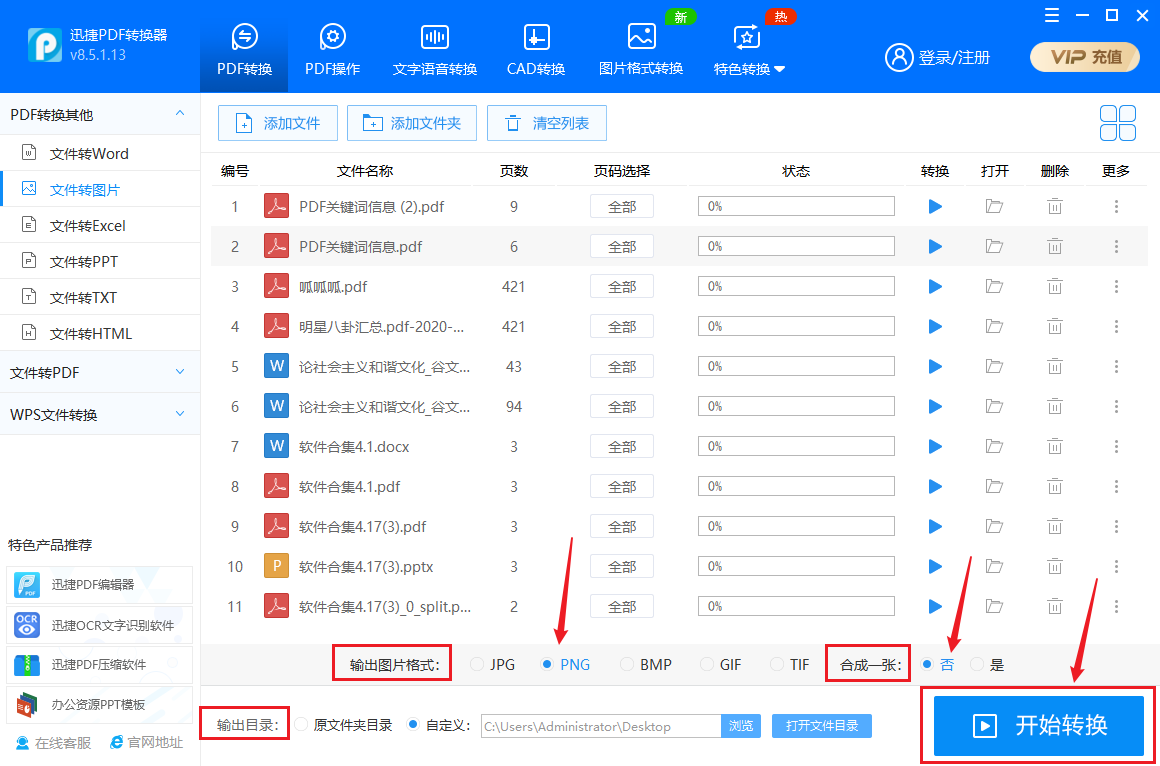Click progress bar of PDF关键词信息.pdf row
The height and width of the screenshot is (766, 1160).
click(x=796, y=246)
